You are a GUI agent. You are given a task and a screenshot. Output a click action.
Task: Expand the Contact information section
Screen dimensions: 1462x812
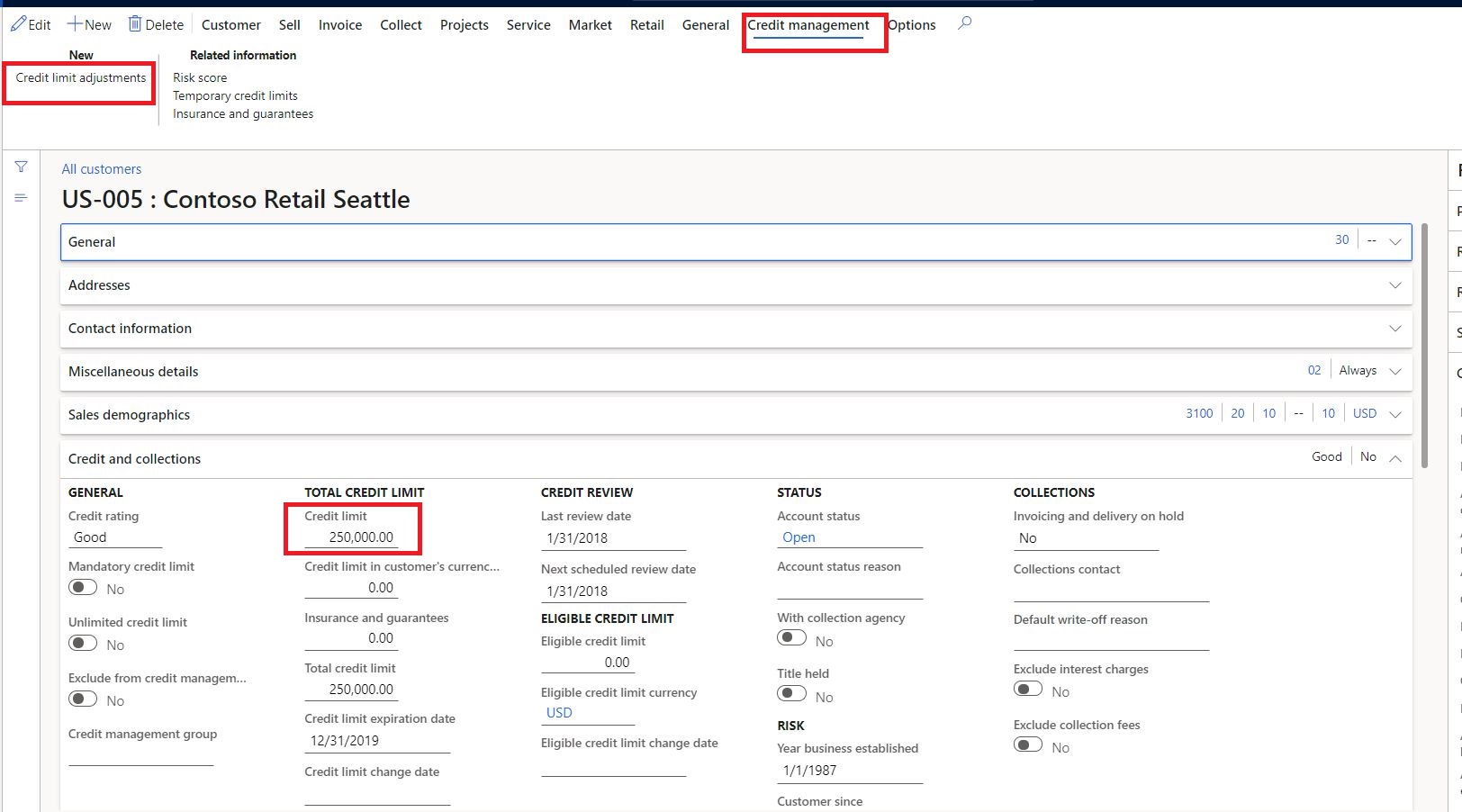[x=1394, y=329]
